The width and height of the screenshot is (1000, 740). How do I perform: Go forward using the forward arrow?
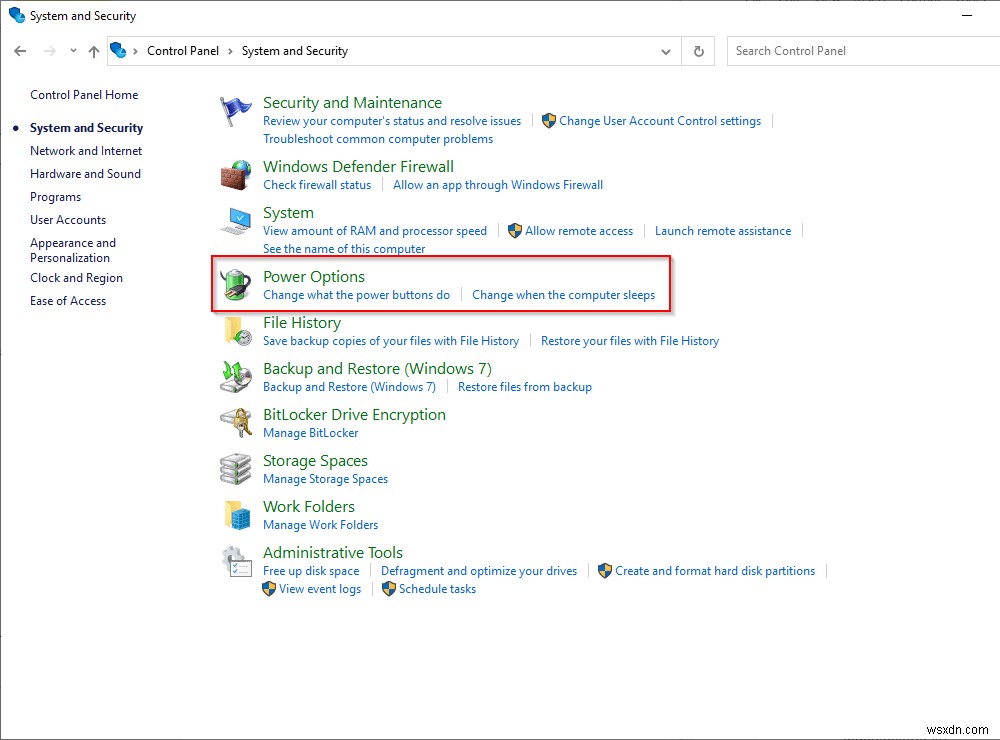pos(50,51)
